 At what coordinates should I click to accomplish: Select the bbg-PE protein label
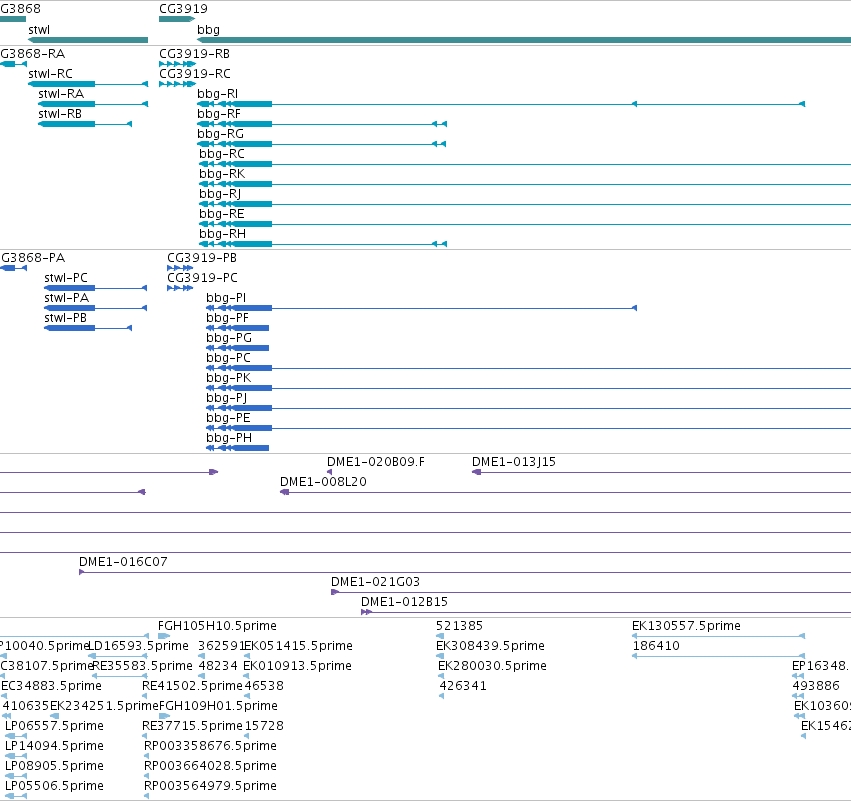[x=228, y=418]
